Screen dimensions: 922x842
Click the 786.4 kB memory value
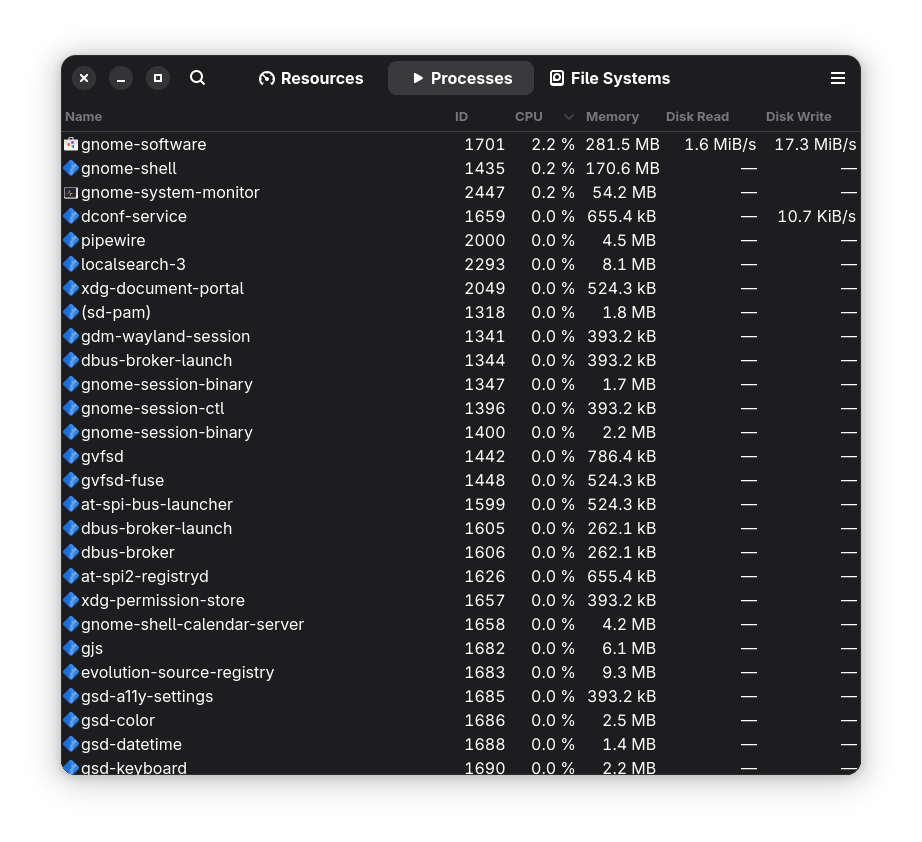pyautogui.click(x=622, y=456)
